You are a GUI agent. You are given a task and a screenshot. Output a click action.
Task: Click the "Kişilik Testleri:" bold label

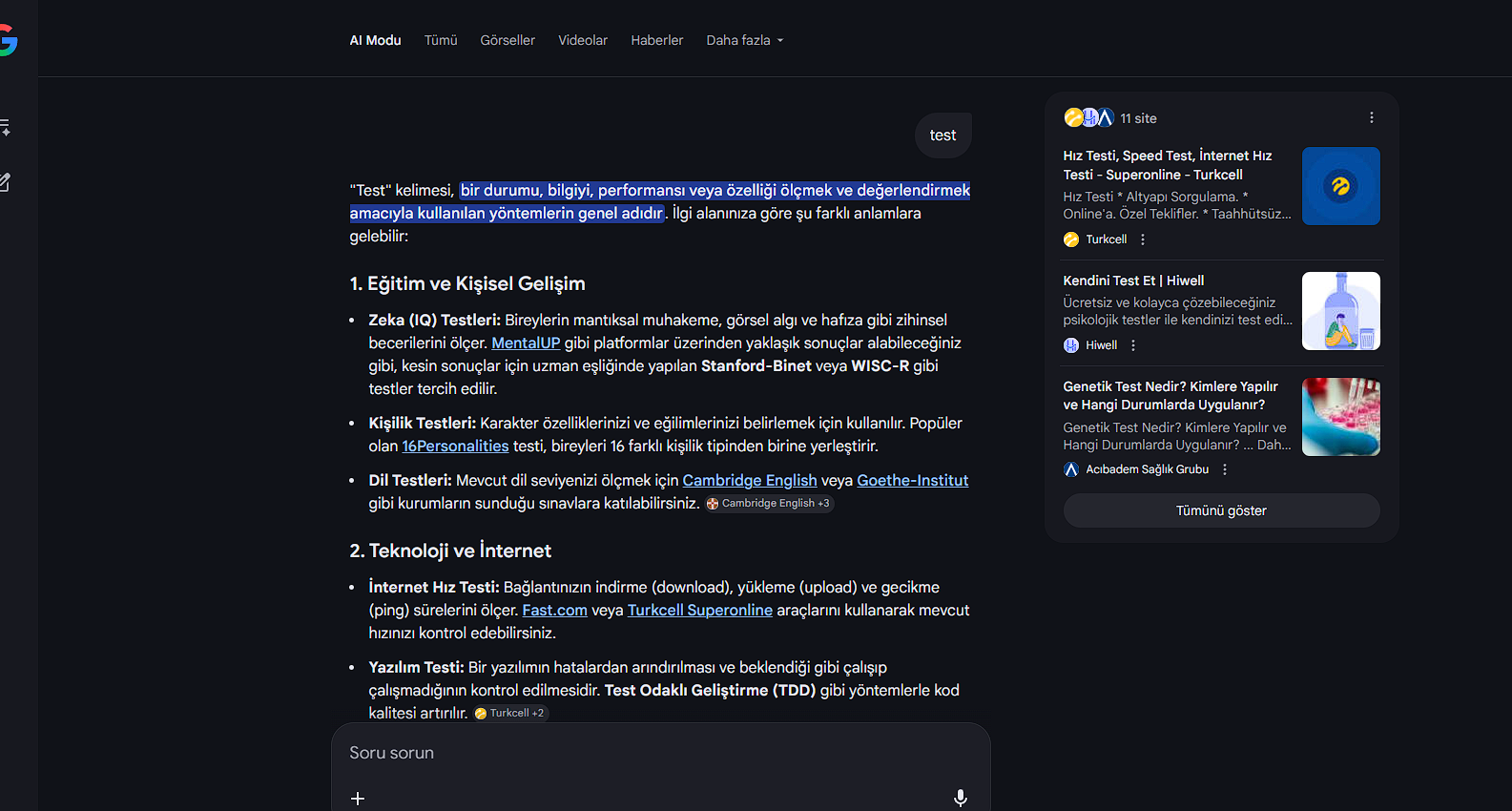pos(423,423)
